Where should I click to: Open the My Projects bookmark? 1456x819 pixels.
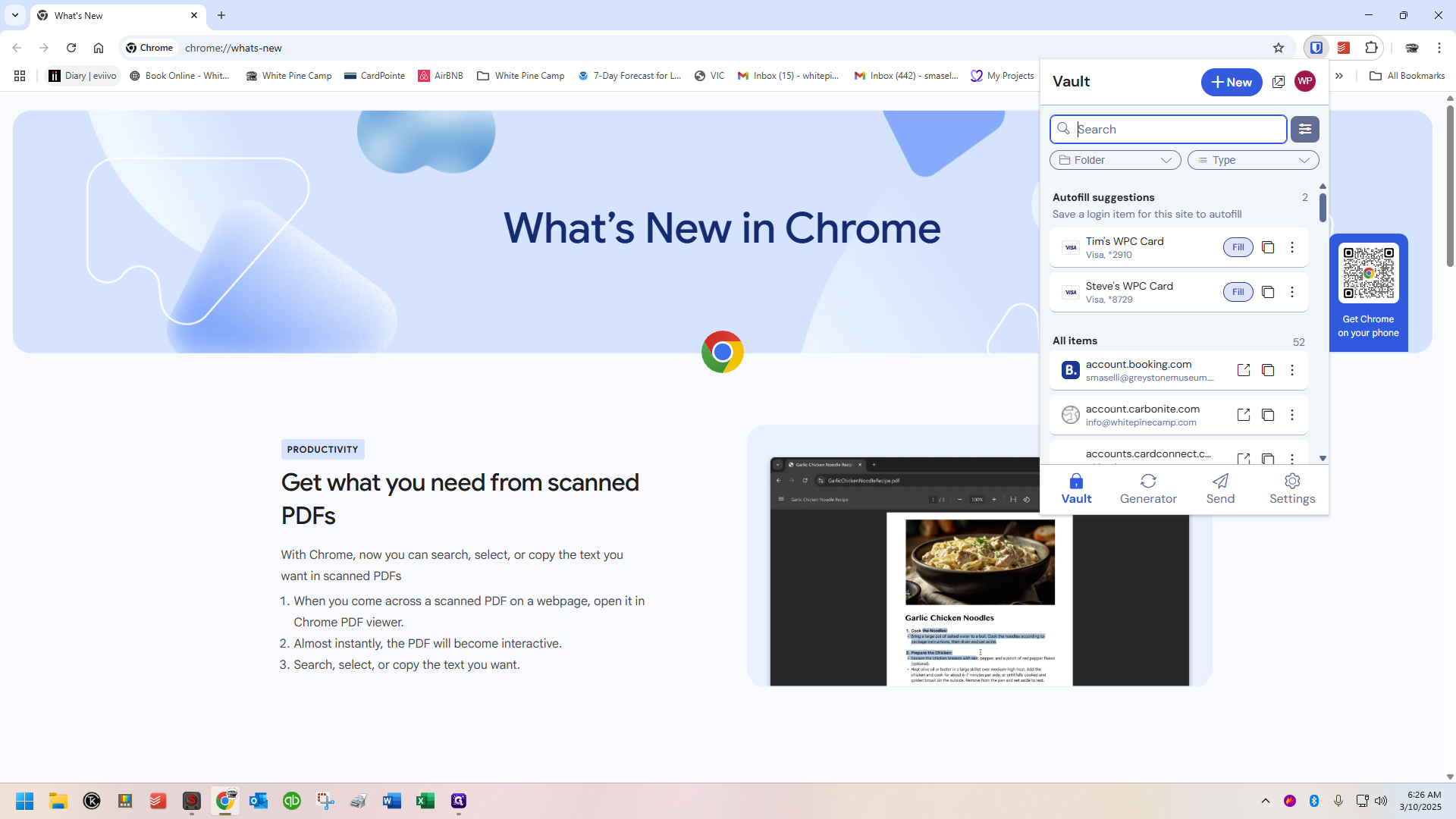[1003, 76]
